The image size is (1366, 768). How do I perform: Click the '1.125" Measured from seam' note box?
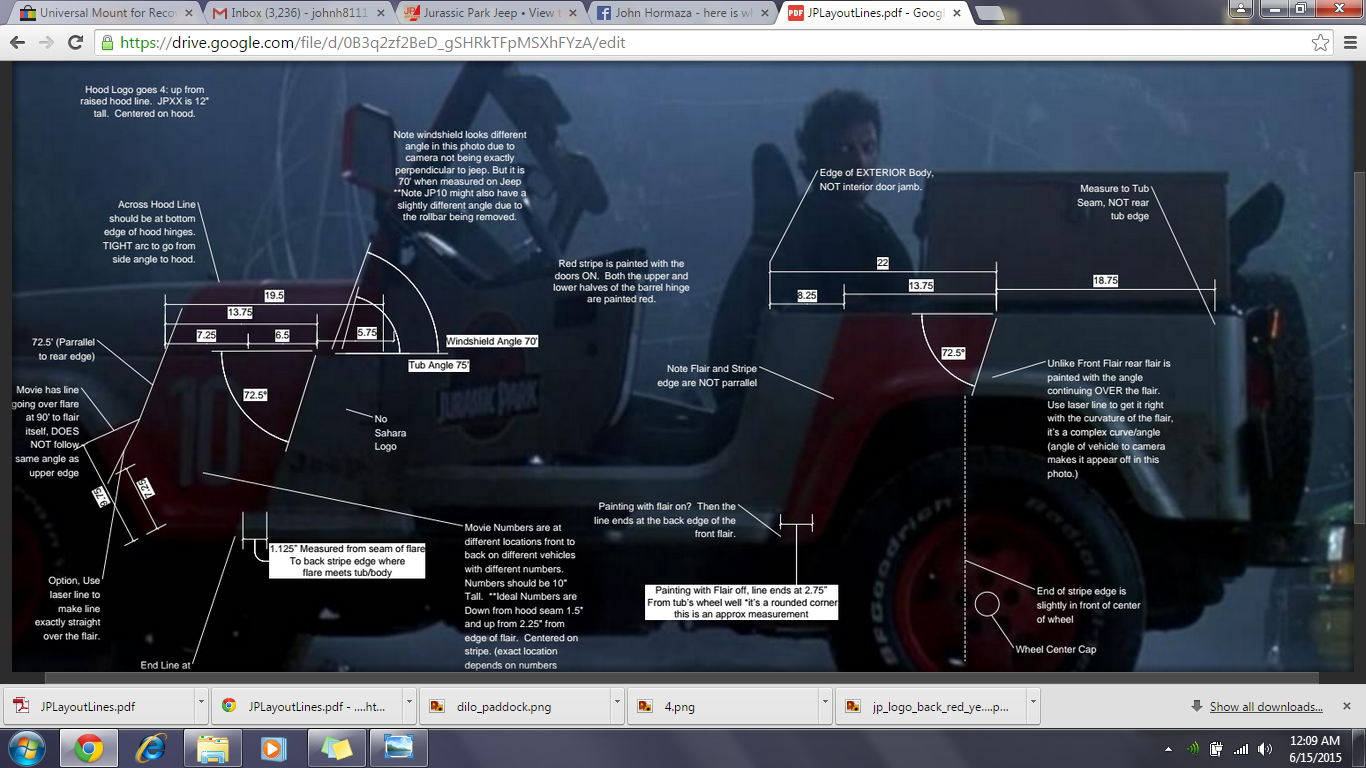click(x=347, y=560)
